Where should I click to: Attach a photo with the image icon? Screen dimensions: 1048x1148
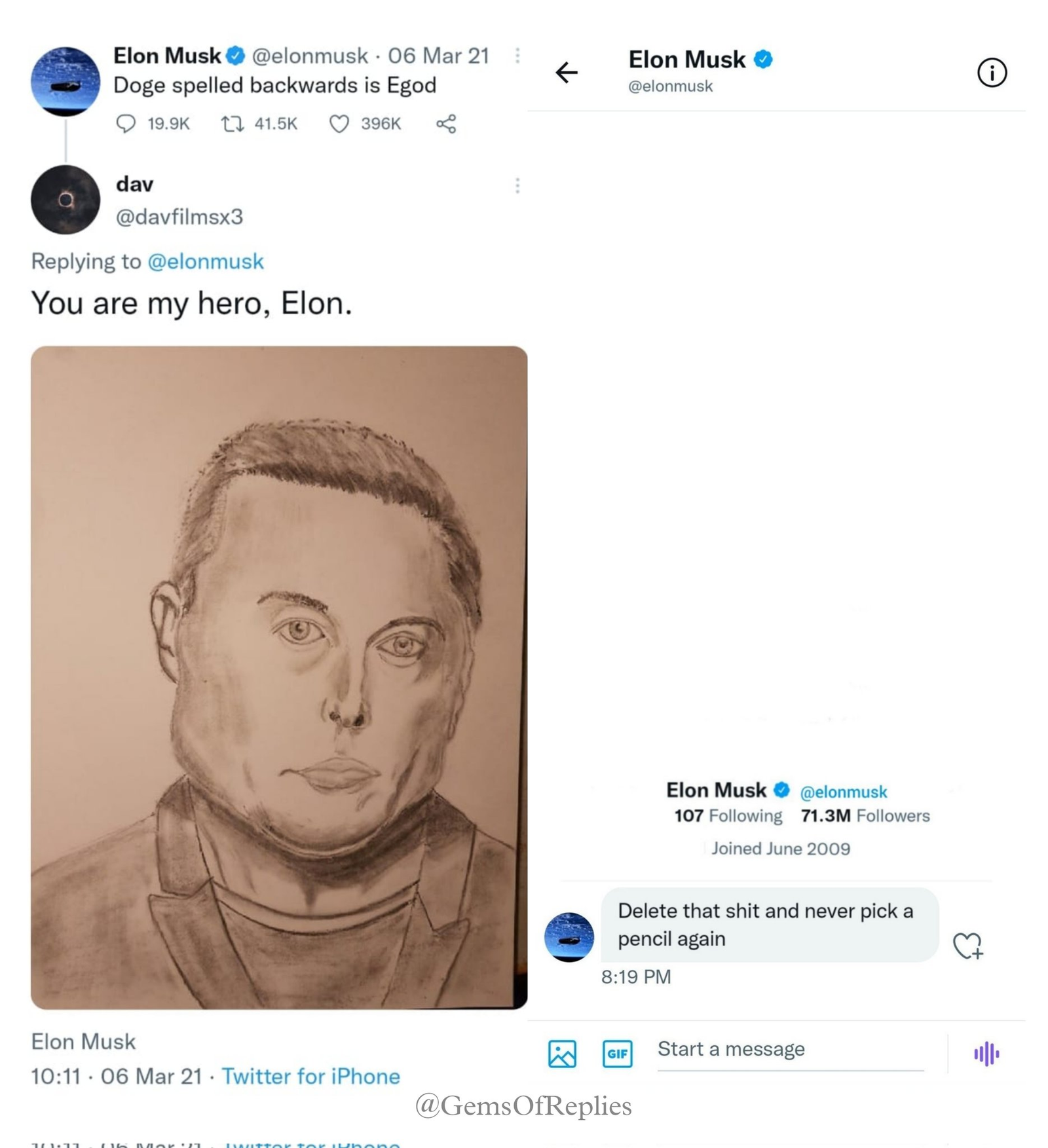[562, 1054]
